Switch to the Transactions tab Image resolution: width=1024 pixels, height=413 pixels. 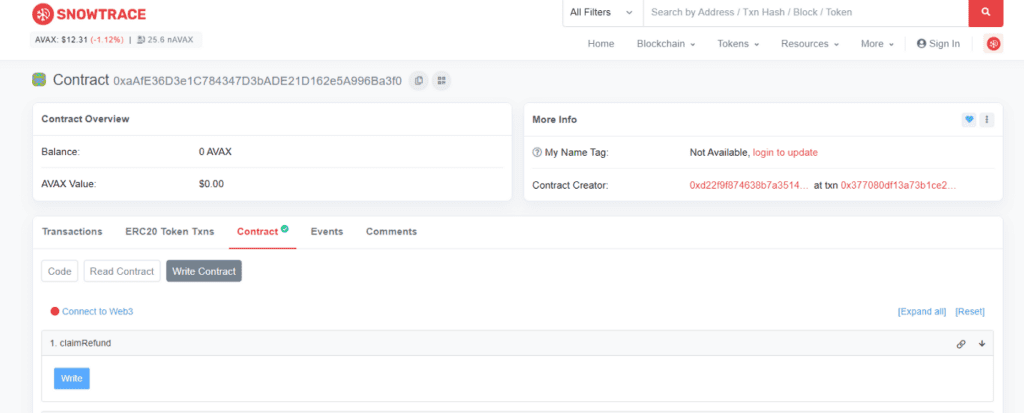tap(72, 232)
